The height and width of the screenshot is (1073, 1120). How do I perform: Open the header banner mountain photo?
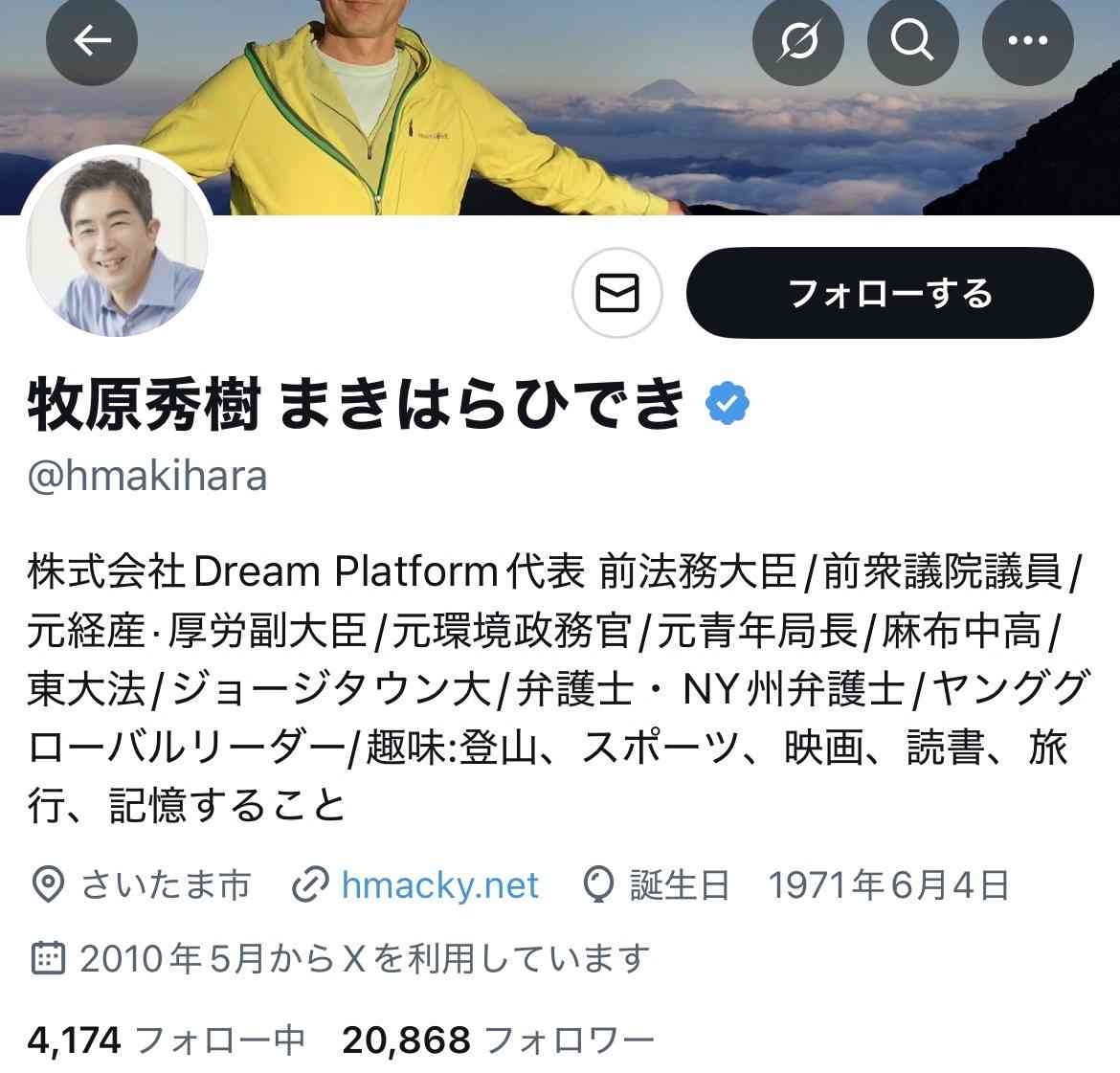[x=560, y=107]
